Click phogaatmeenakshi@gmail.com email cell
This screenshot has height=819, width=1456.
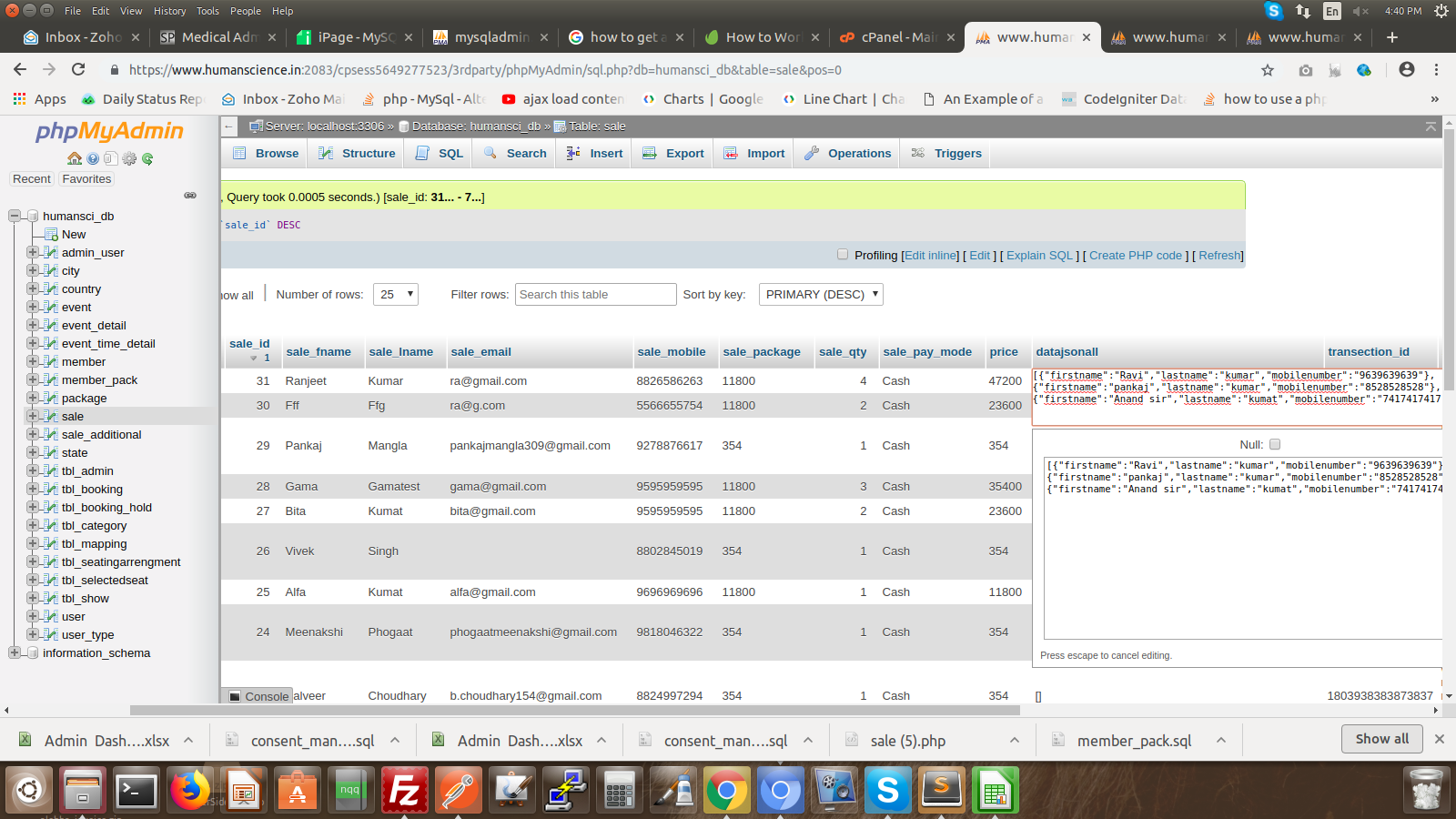point(533,632)
